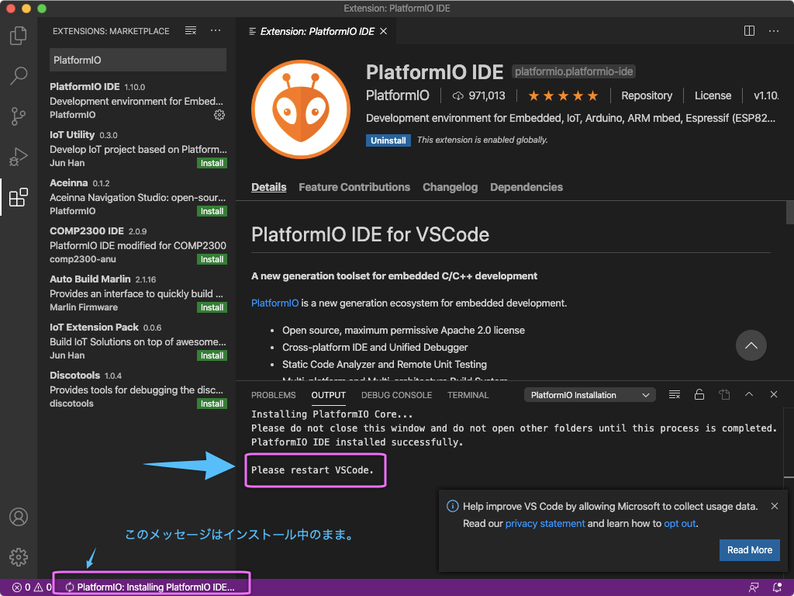Screen dimensions: 794x596
Task: Click the scroll-to-top circular button
Action: (x=751, y=346)
